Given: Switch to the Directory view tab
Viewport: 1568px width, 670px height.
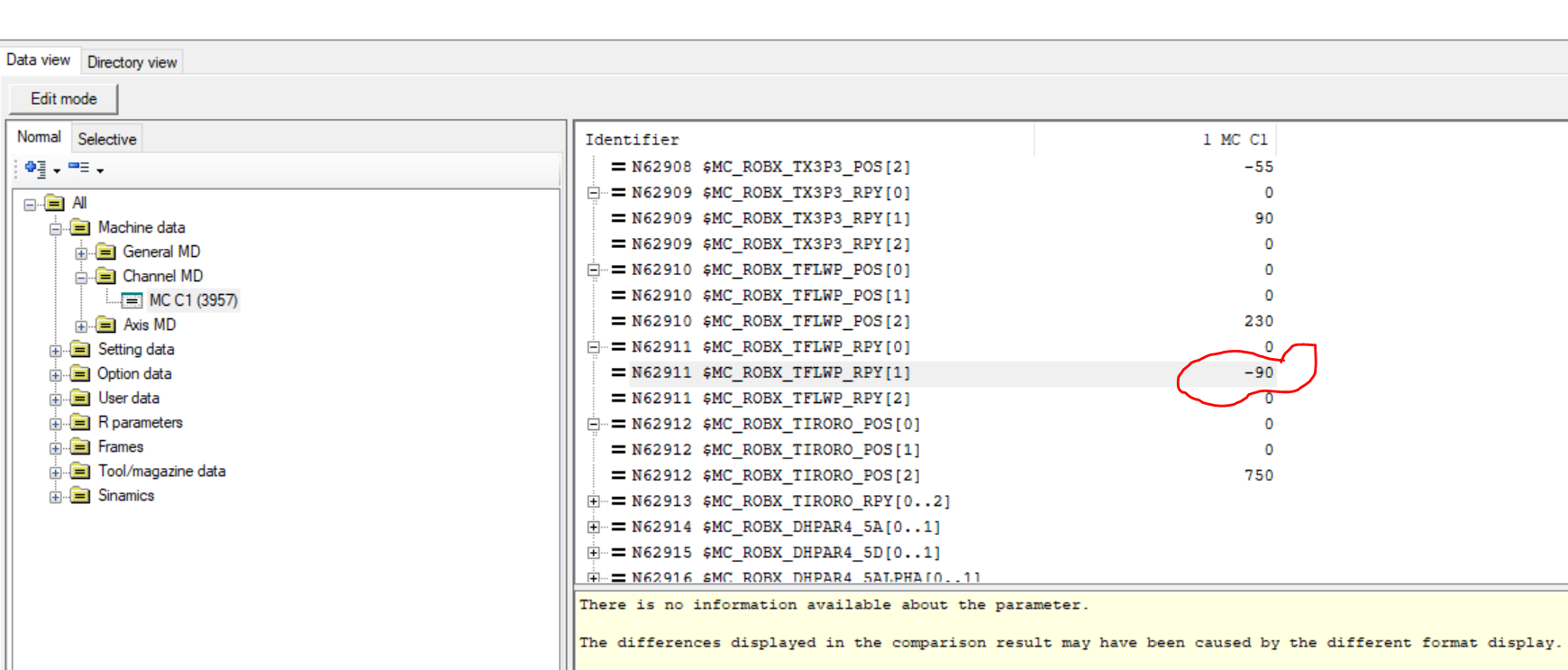Looking at the screenshot, I should click(132, 62).
